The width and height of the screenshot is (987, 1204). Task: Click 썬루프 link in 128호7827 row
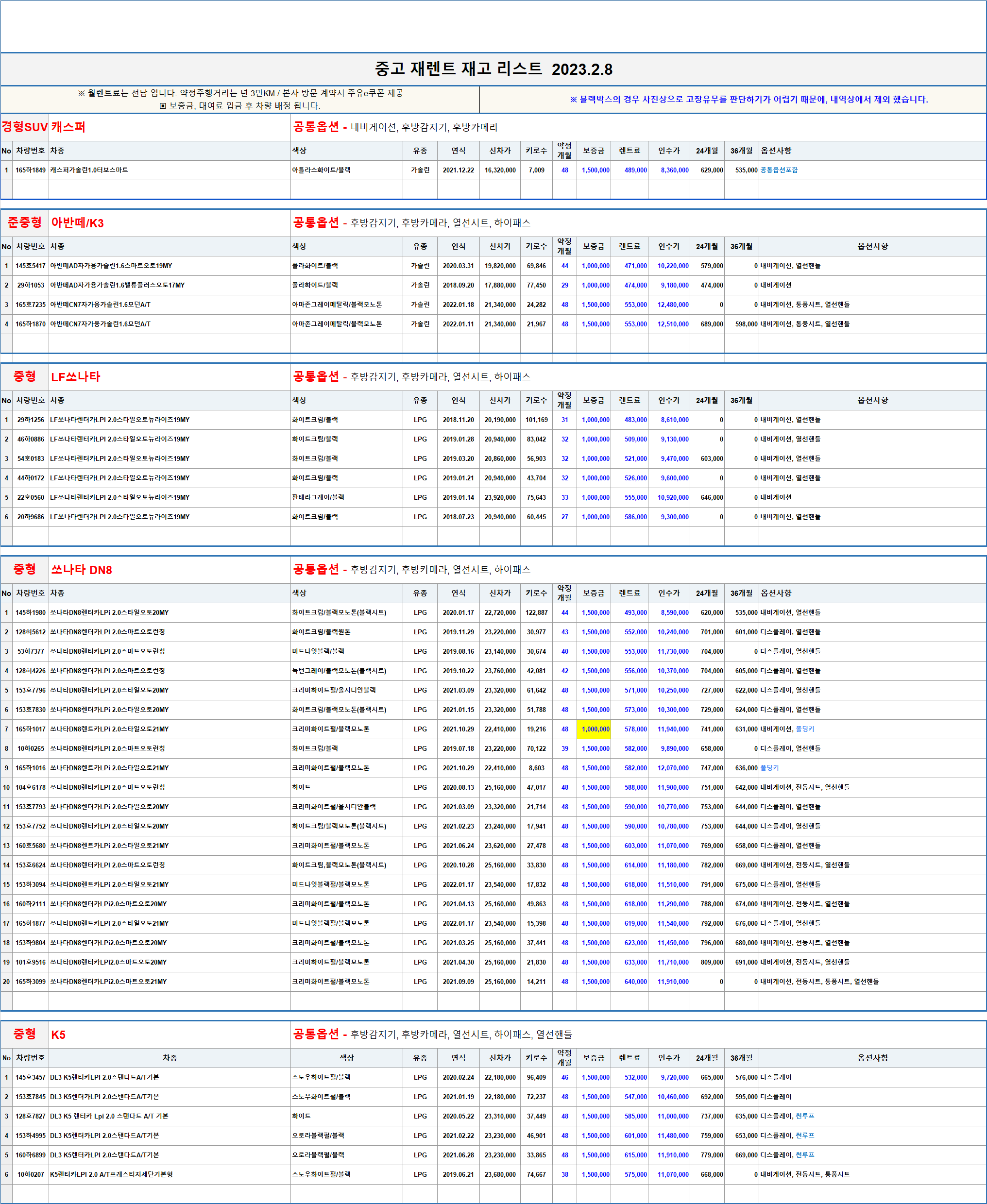coord(804,1116)
